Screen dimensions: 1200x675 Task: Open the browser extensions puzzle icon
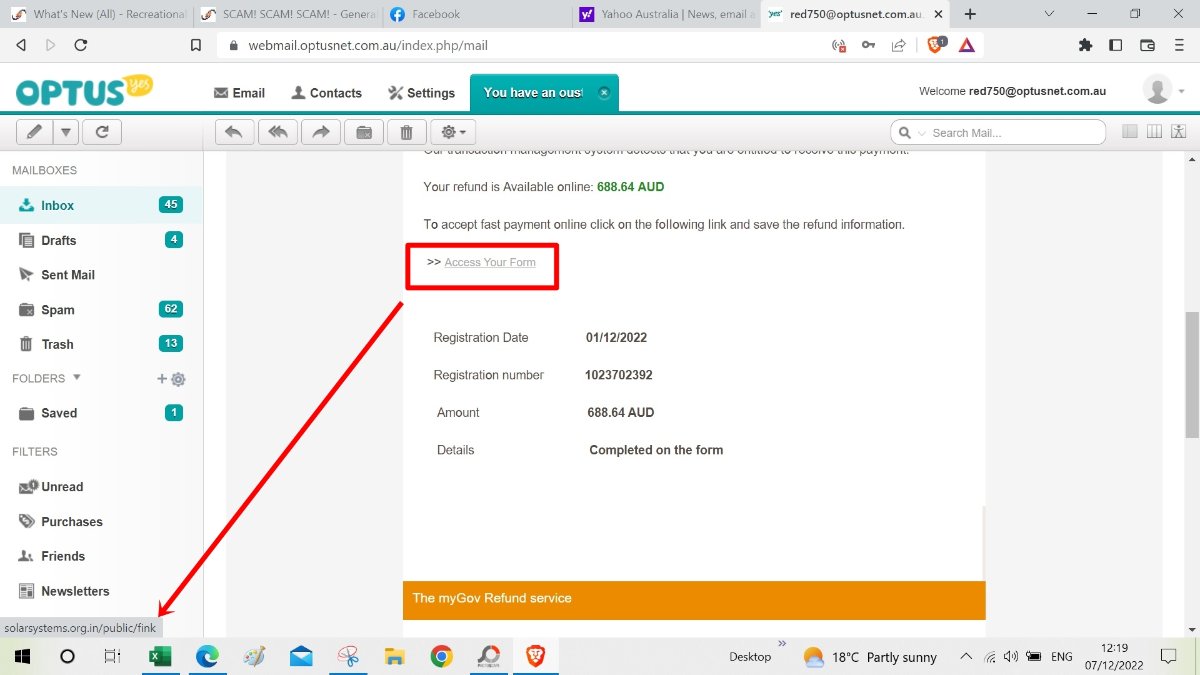click(x=1086, y=45)
